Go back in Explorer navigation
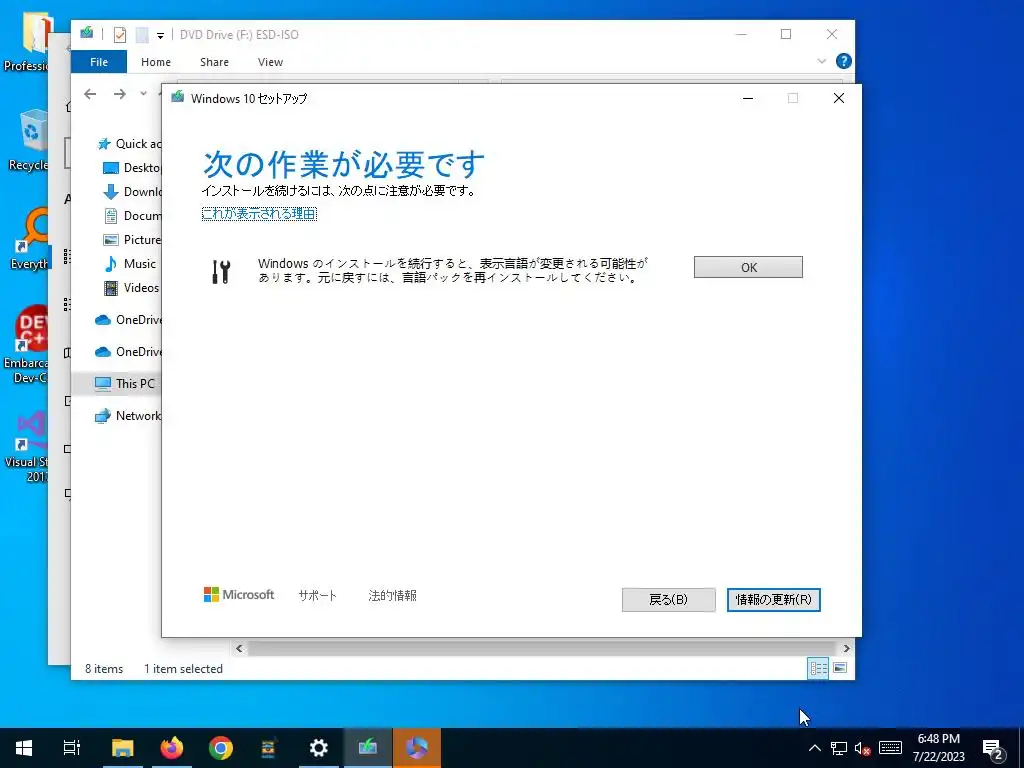Screen dimensions: 1024x768 pyautogui.click(x=90, y=94)
